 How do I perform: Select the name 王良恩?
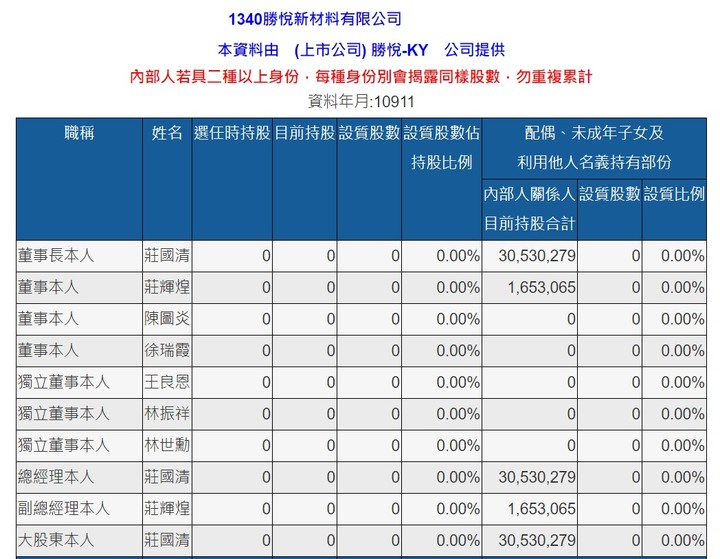[167, 382]
